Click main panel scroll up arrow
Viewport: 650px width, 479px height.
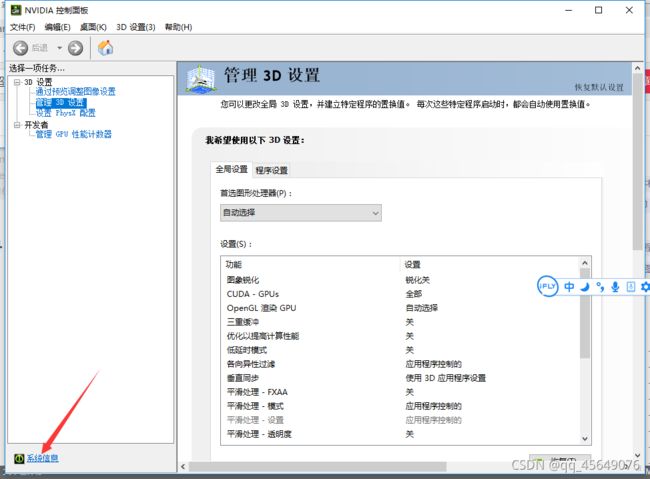pyautogui.click(x=638, y=68)
